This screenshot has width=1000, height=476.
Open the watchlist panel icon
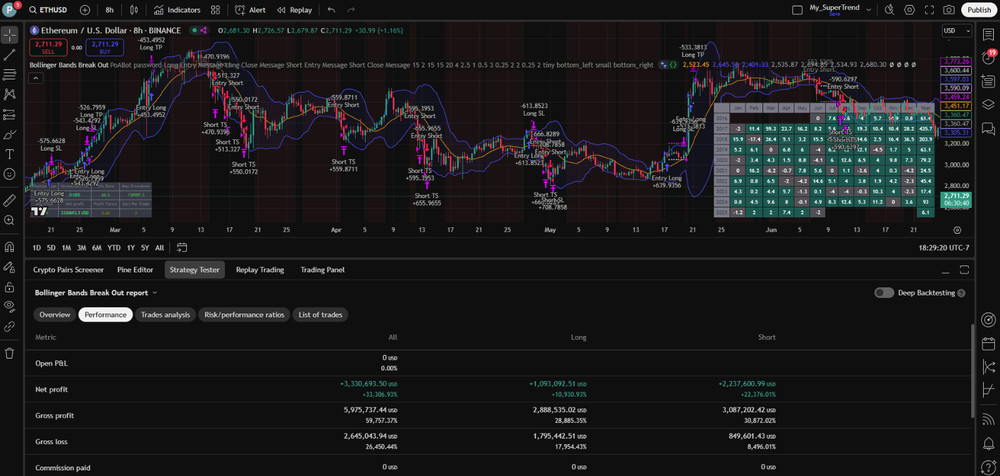(989, 35)
